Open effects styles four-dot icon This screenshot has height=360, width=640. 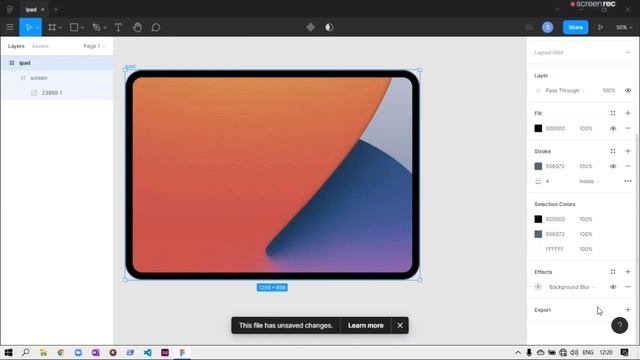click(613, 272)
